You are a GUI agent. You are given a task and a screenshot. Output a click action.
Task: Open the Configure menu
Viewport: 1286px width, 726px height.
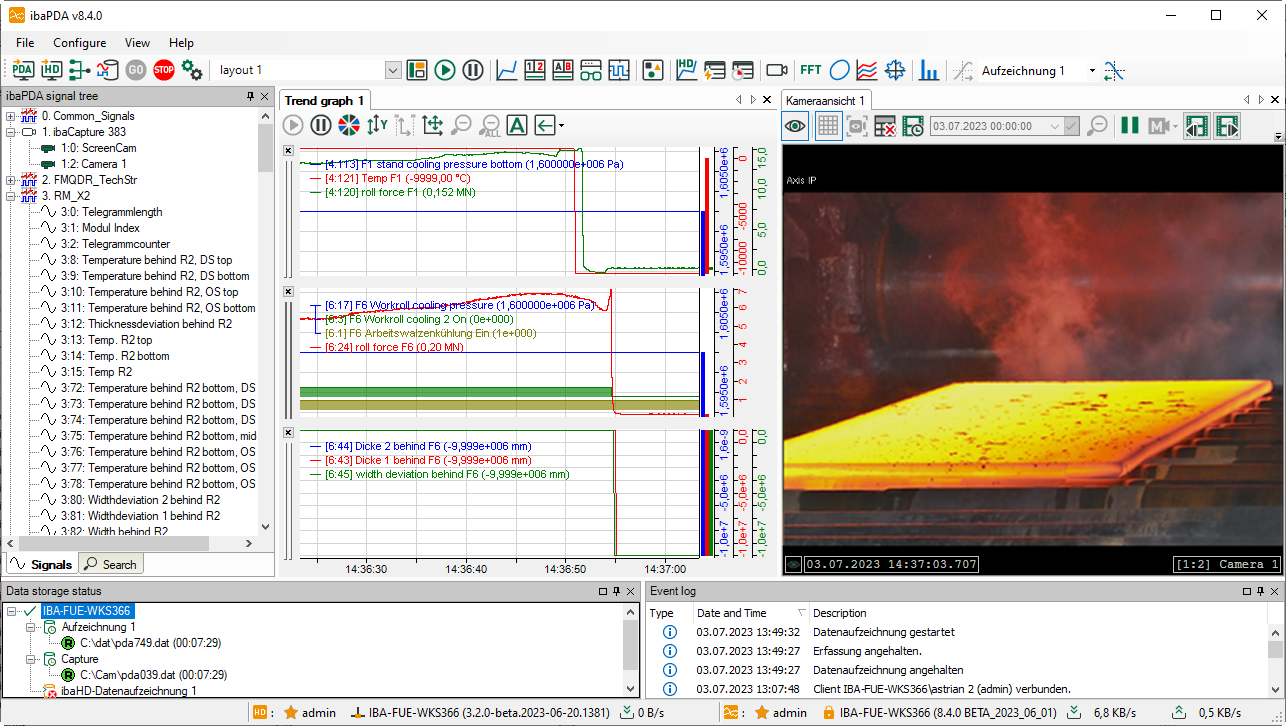79,43
